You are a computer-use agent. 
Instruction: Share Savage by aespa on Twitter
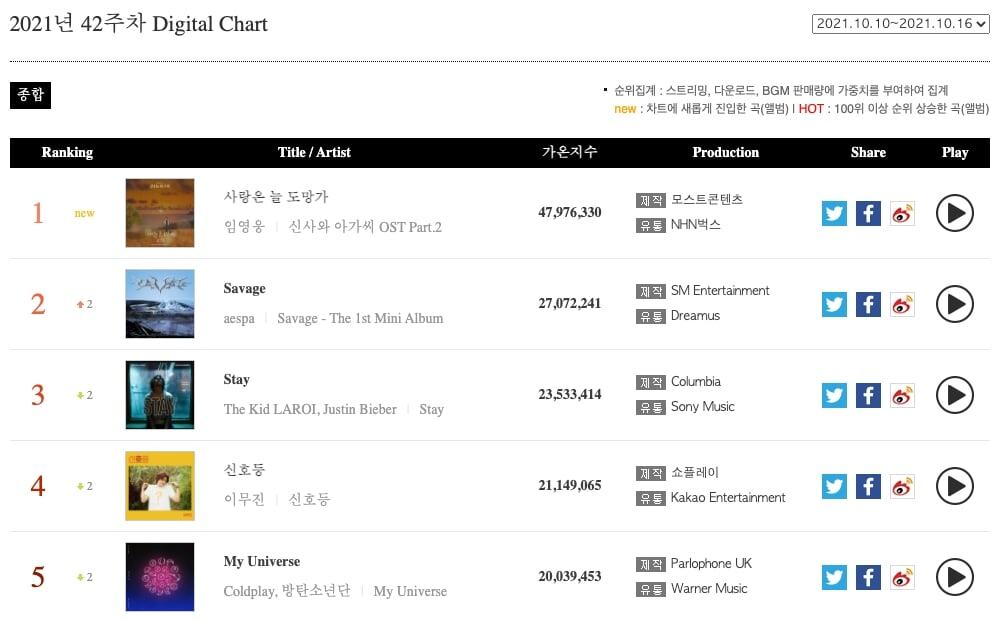pyautogui.click(x=834, y=304)
